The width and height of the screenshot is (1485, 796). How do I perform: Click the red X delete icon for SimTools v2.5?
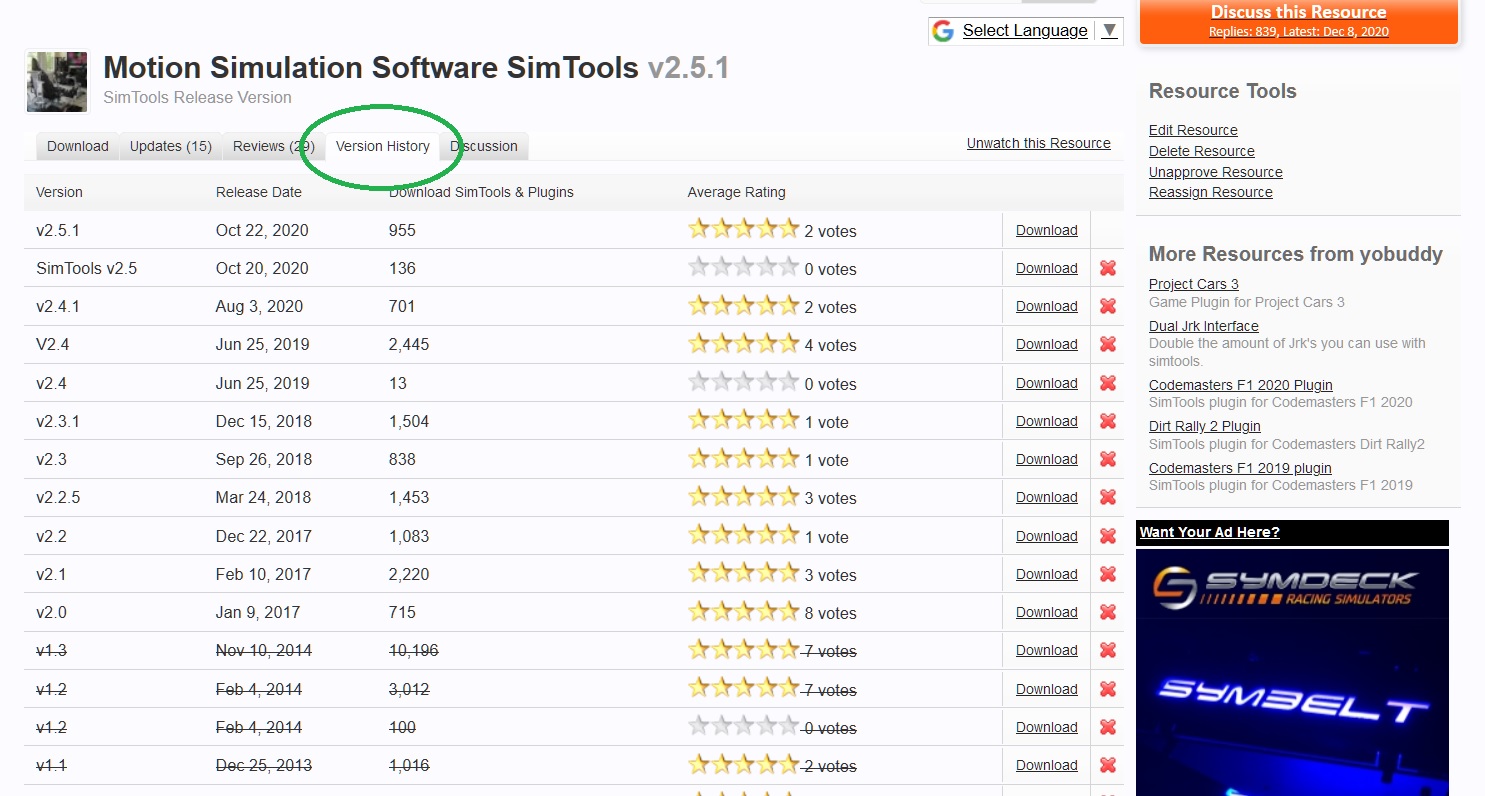click(1107, 268)
